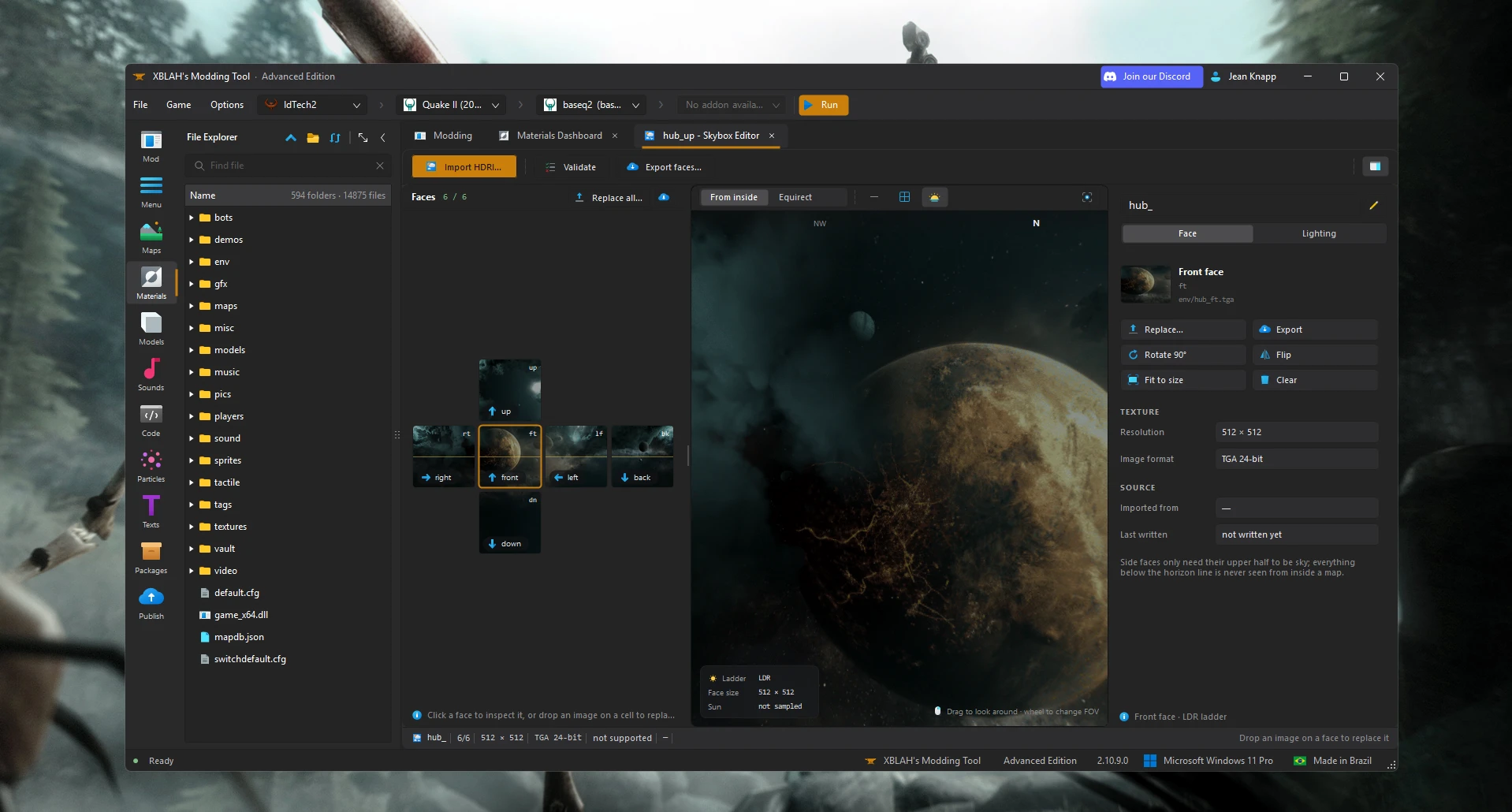
Task: Switch preview to From inside mode
Action: coord(734,197)
